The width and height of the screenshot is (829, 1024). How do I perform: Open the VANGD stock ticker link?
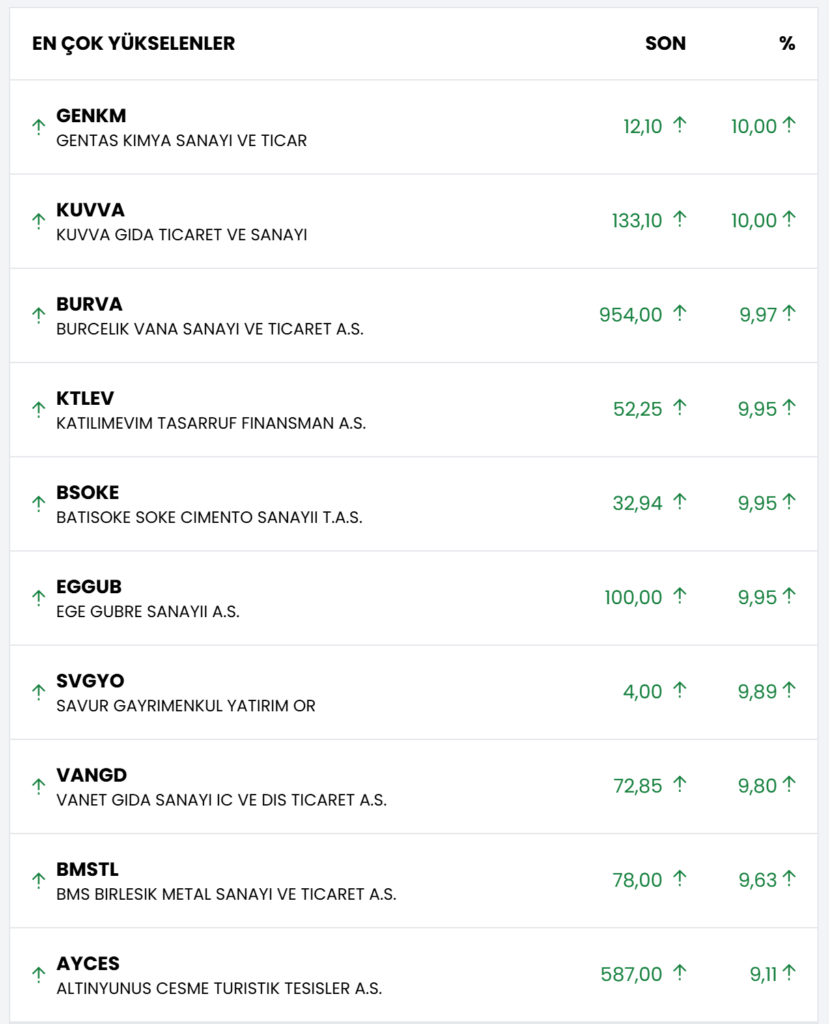click(92, 775)
